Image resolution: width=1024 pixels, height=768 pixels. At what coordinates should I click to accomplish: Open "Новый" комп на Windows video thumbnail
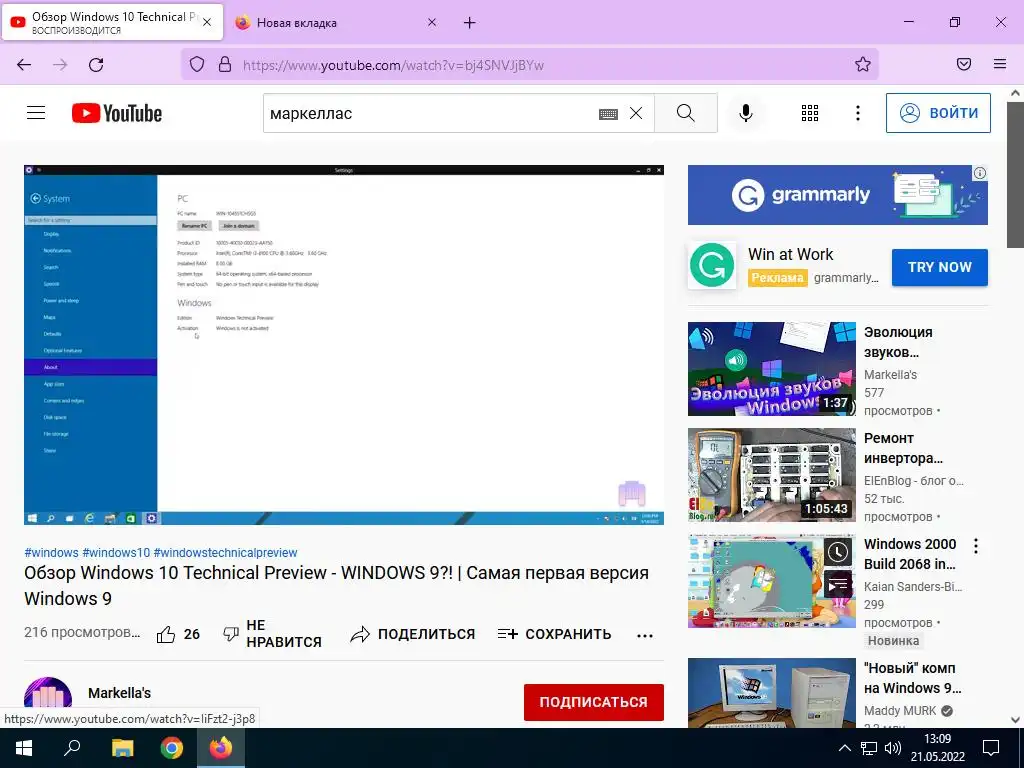[x=771, y=693]
